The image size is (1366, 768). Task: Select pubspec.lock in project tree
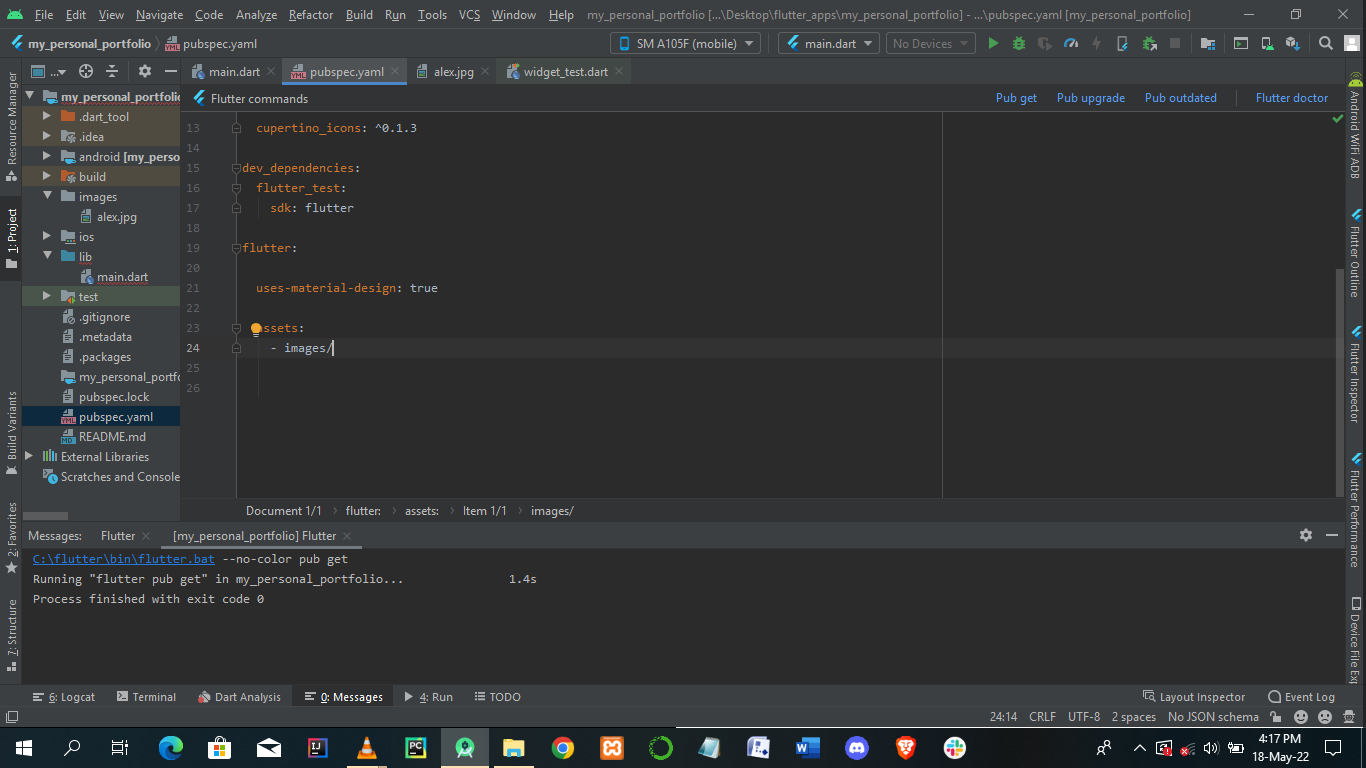pos(114,397)
